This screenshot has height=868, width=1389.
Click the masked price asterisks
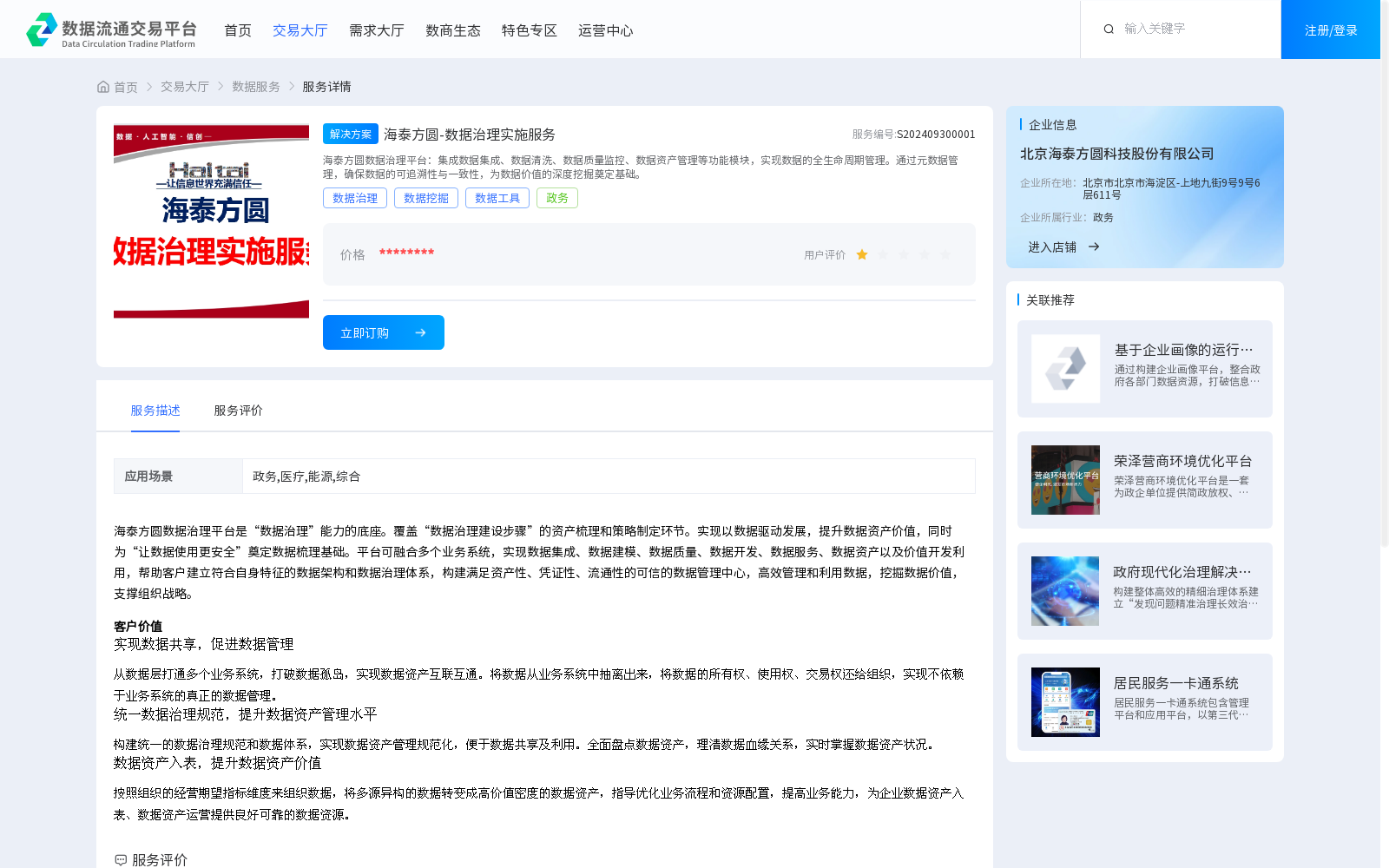(x=406, y=253)
